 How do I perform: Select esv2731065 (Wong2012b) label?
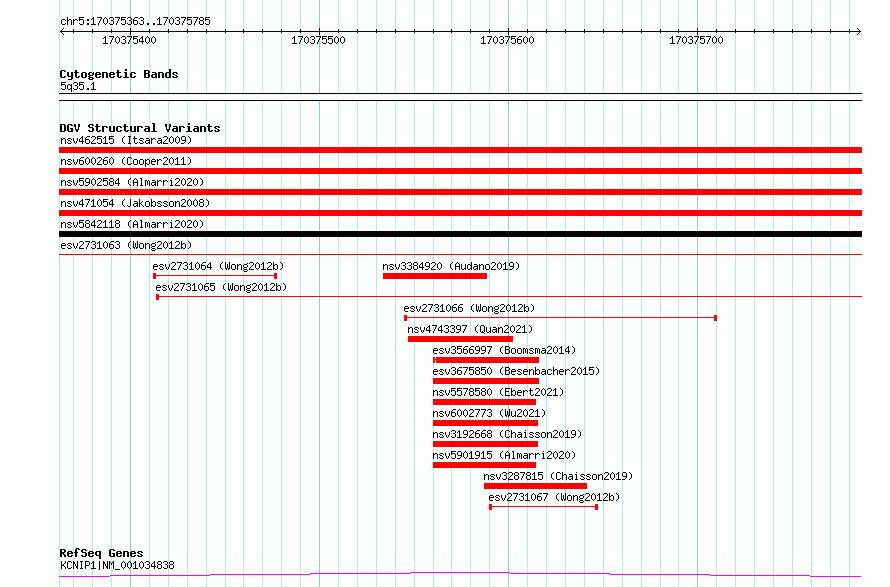[221, 287]
